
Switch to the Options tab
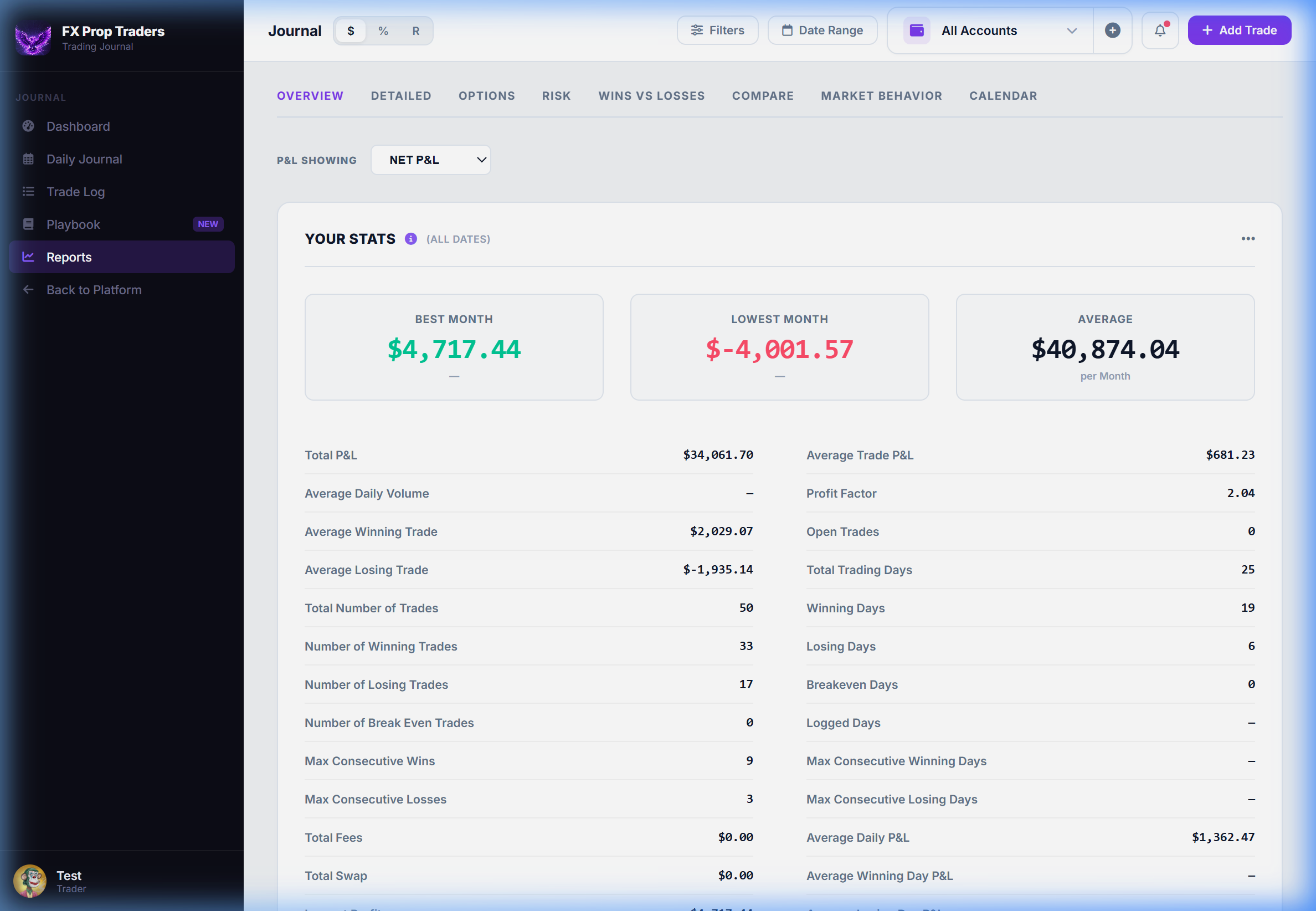click(x=487, y=96)
